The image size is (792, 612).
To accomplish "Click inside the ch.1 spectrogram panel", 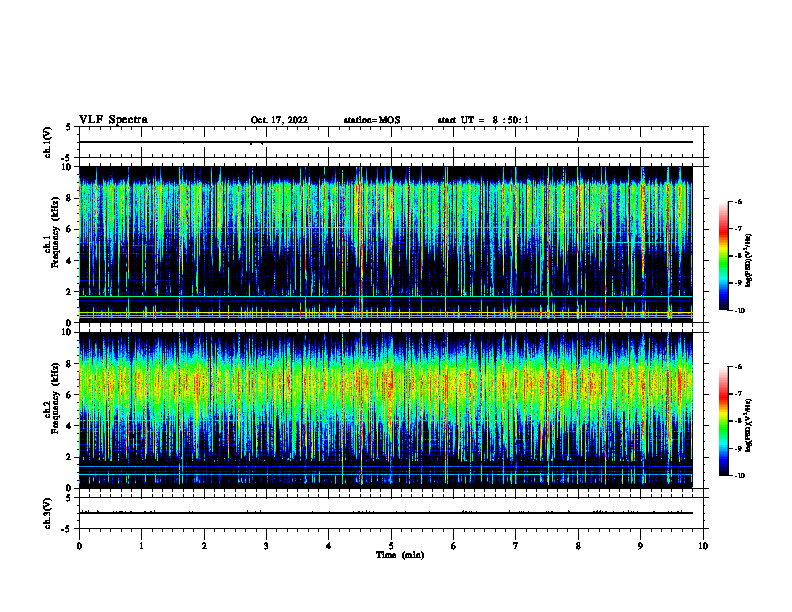I will click(x=386, y=244).
